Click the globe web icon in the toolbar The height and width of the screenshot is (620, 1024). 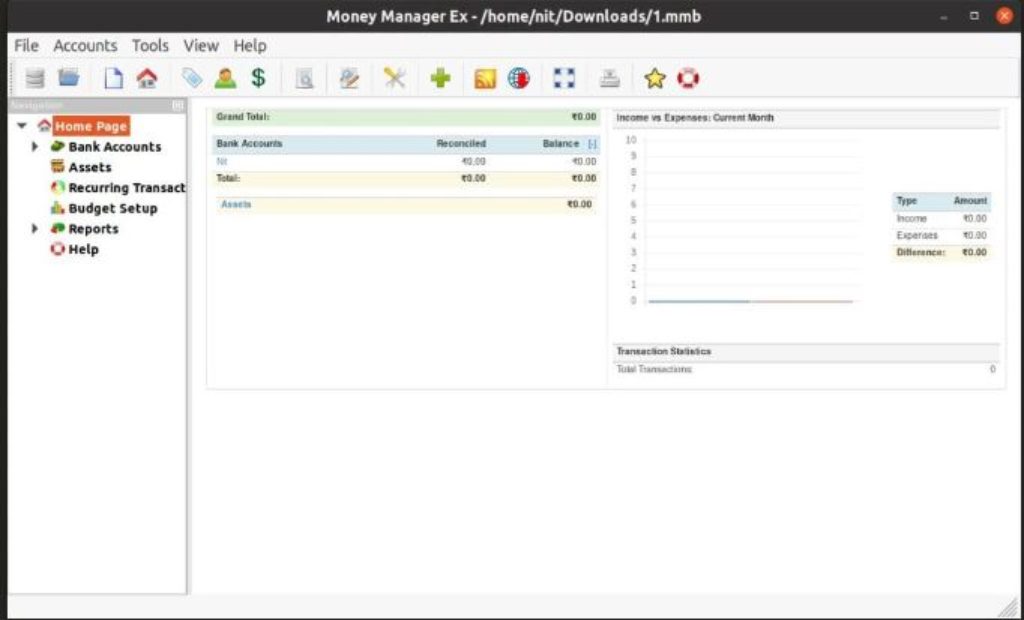(519, 78)
